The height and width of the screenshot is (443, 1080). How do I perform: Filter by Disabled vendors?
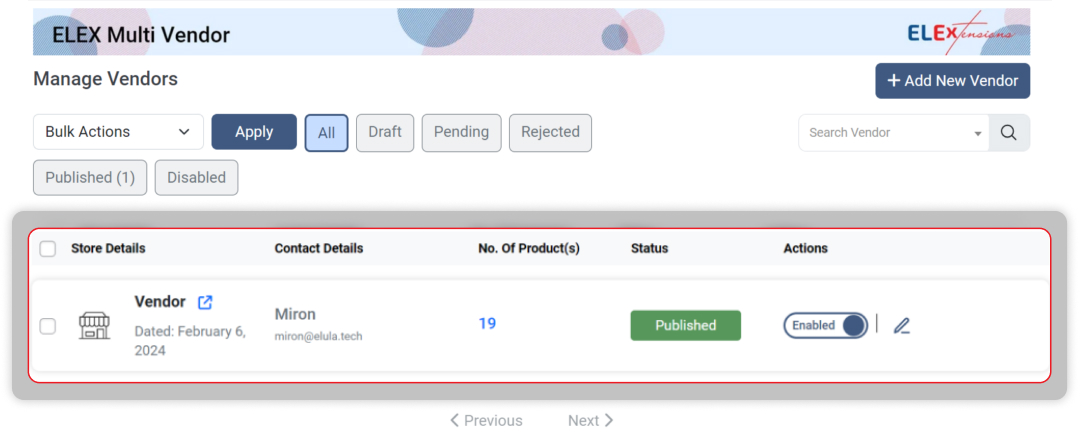click(196, 178)
